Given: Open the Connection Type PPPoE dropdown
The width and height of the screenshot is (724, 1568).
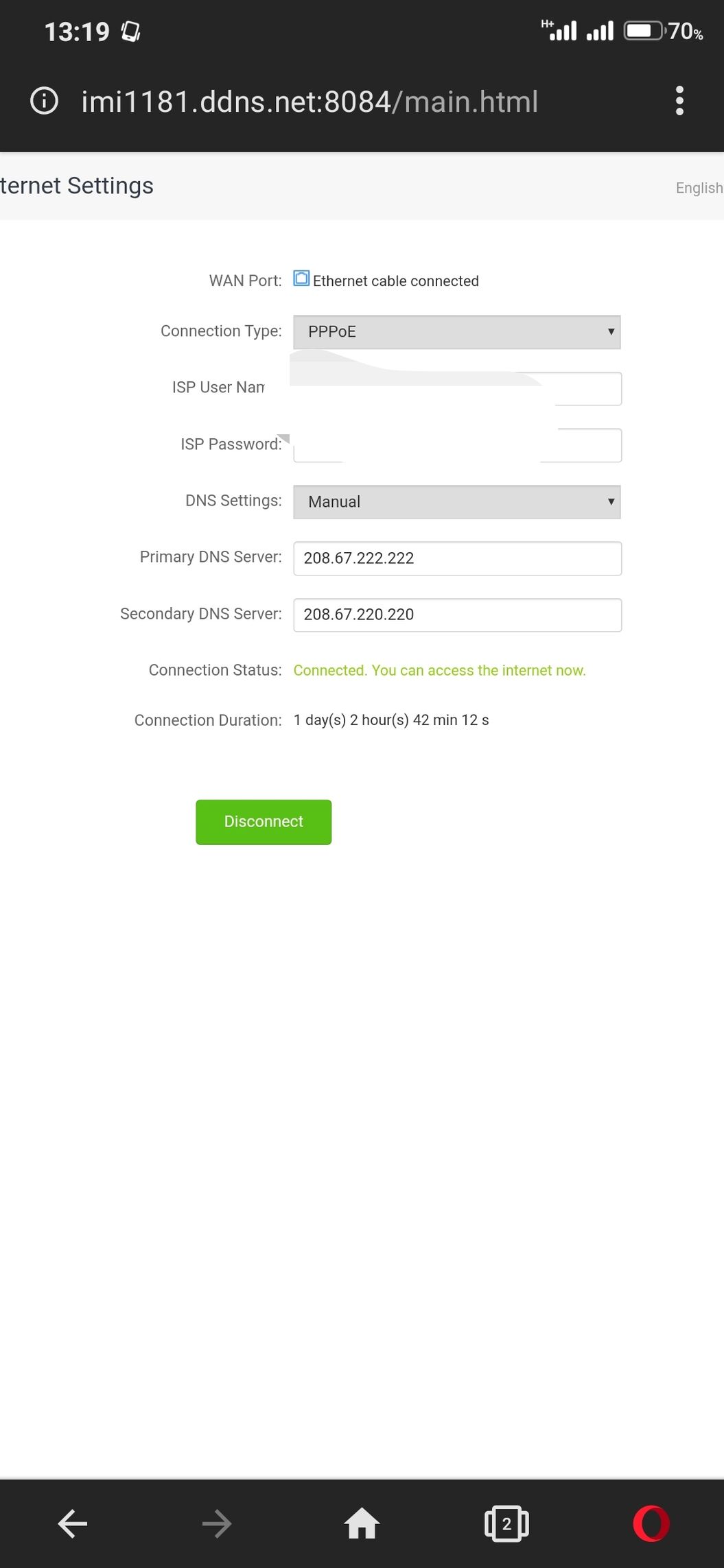Looking at the screenshot, I should pyautogui.click(x=457, y=332).
